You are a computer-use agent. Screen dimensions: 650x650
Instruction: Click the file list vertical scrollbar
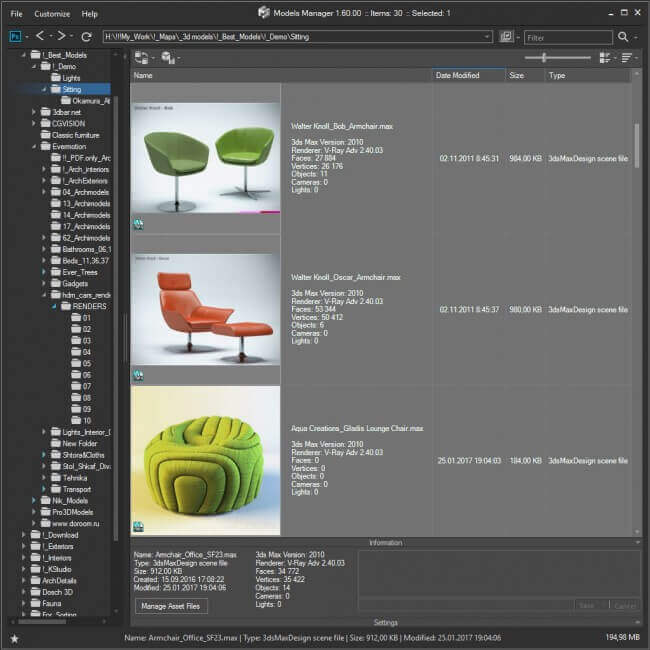click(x=636, y=145)
